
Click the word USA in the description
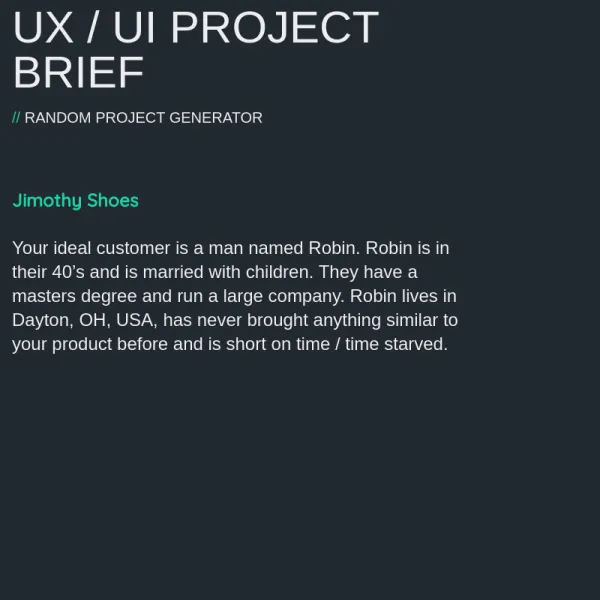[x=136, y=320]
